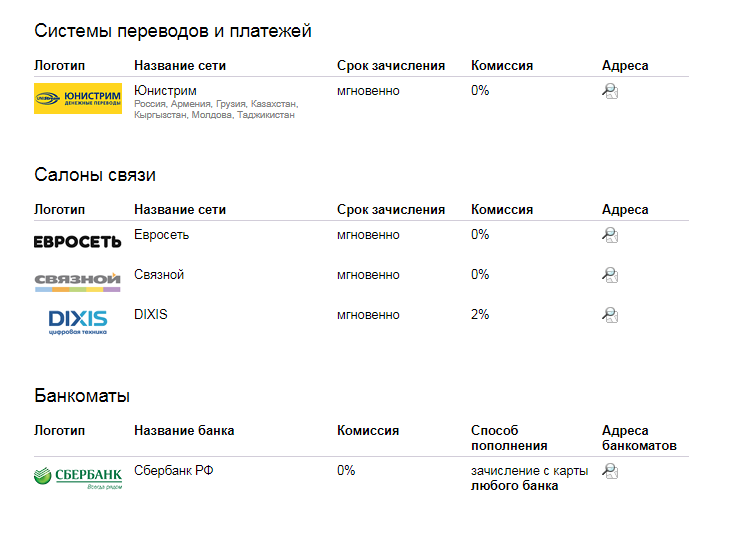Click the Банкоматы section heading
Viewport: 730px width, 539px height.
(x=82, y=396)
